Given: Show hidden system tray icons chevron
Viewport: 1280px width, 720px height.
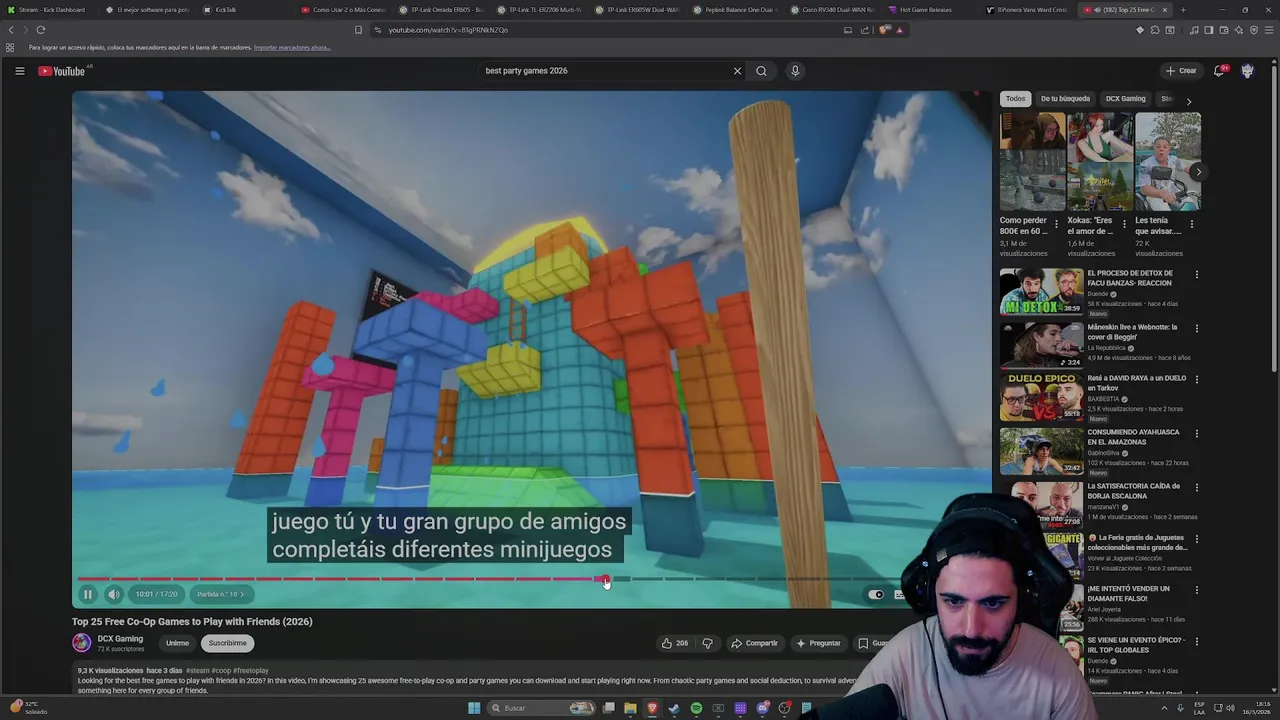Looking at the screenshot, I should (1164, 708).
